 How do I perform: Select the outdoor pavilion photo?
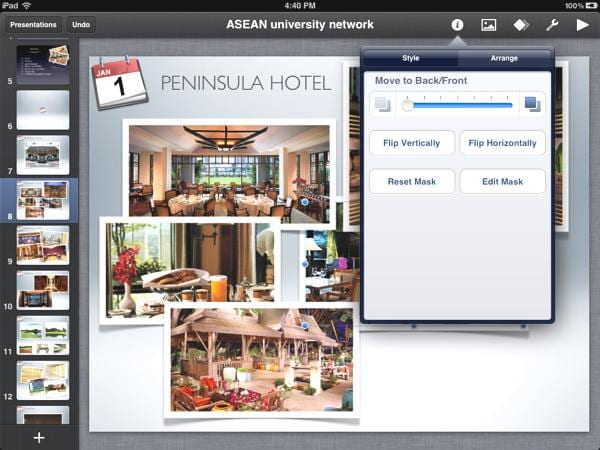(262, 360)
